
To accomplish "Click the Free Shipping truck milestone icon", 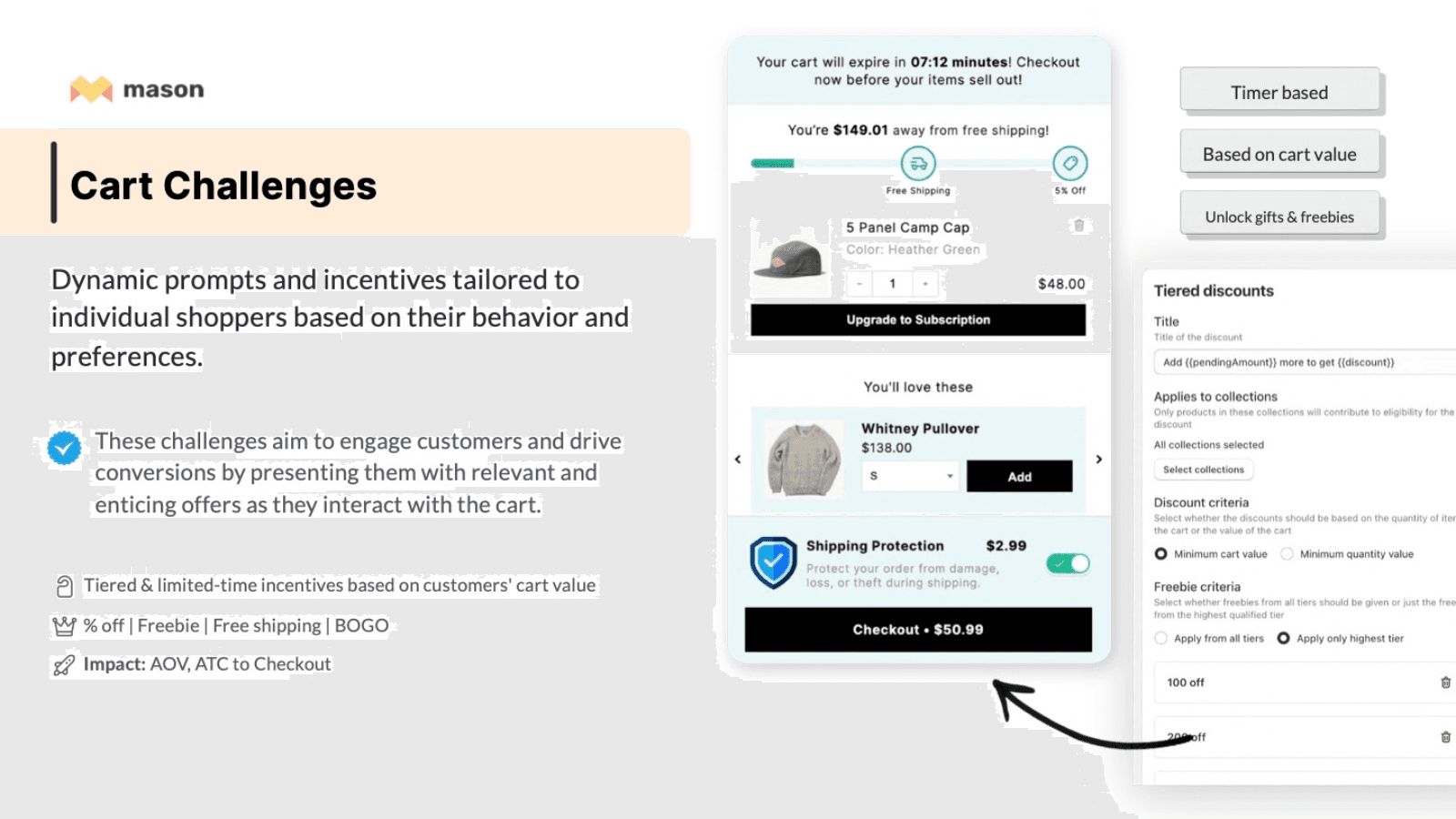I will point(918,164).
